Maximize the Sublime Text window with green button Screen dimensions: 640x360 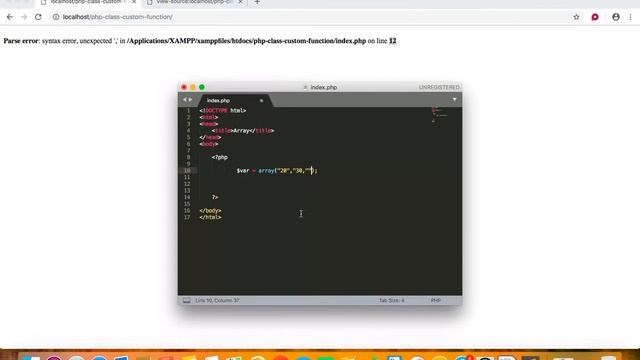click(202, 87)
